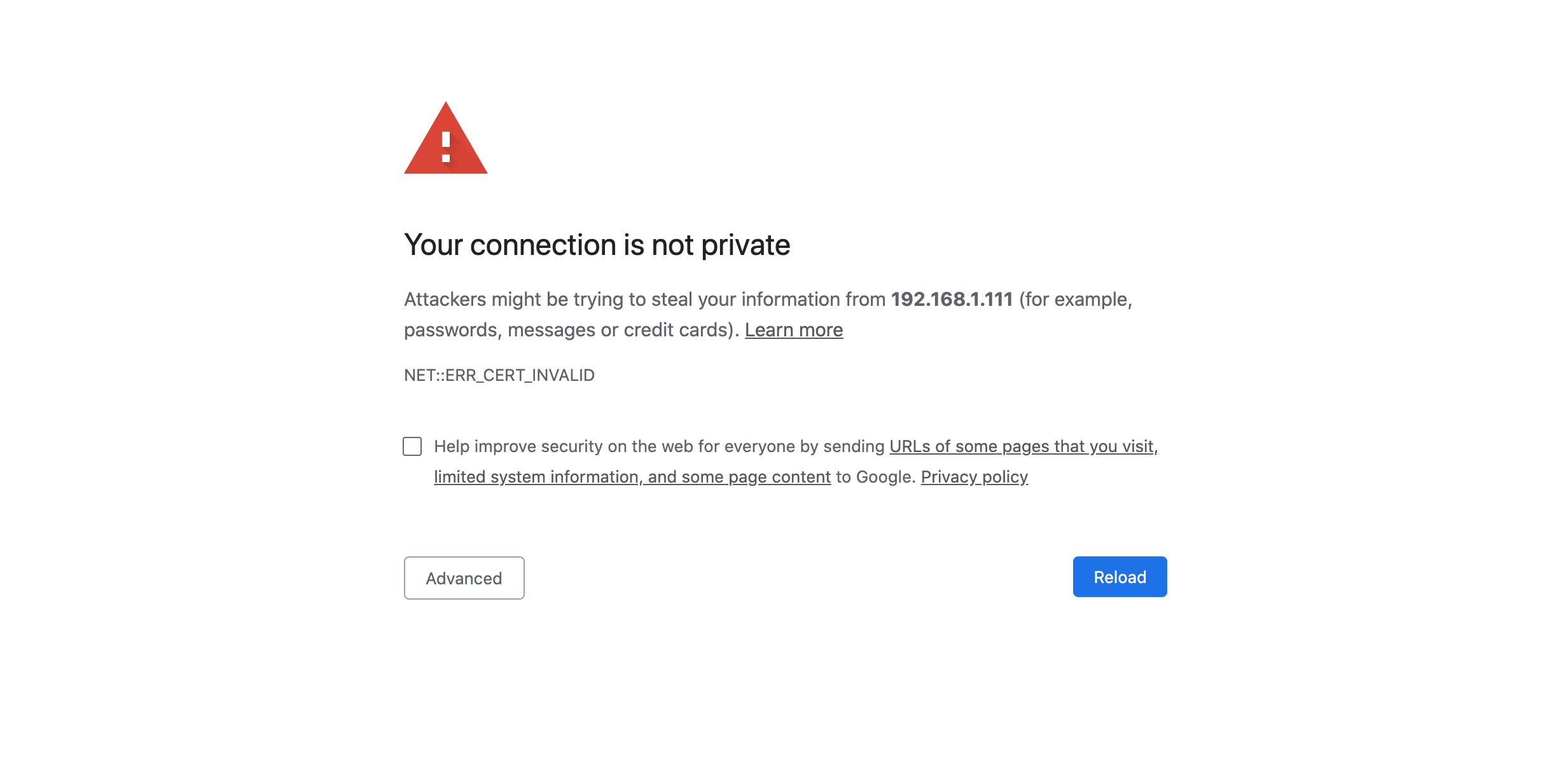Screen dimensions: 1554x784
Task: Open Learn more about the warning
Action: pos(793,329)
